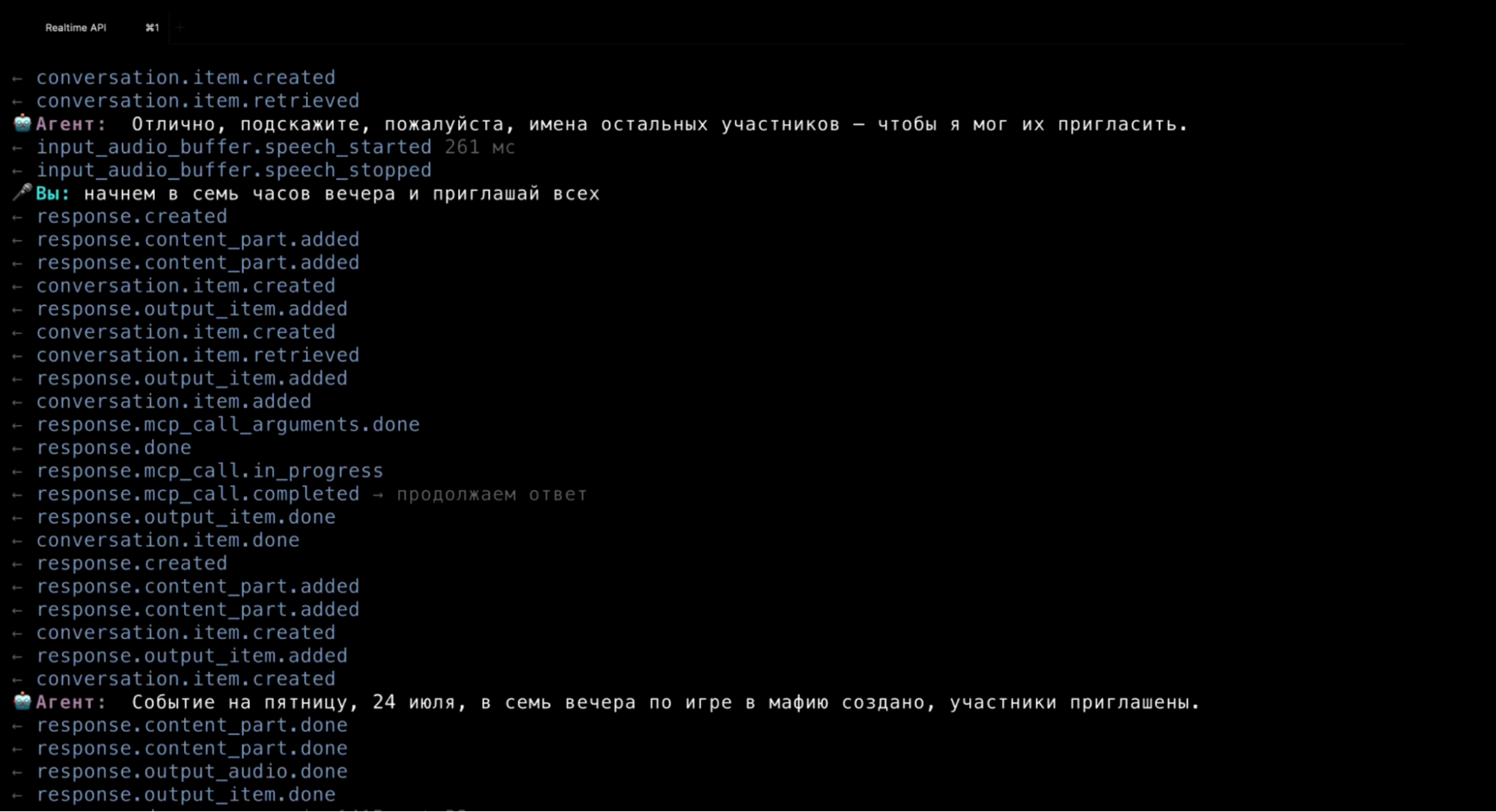
Task: Click the robot icon beside 'Отлично, подскажите'
Action: tap(22, 123)
